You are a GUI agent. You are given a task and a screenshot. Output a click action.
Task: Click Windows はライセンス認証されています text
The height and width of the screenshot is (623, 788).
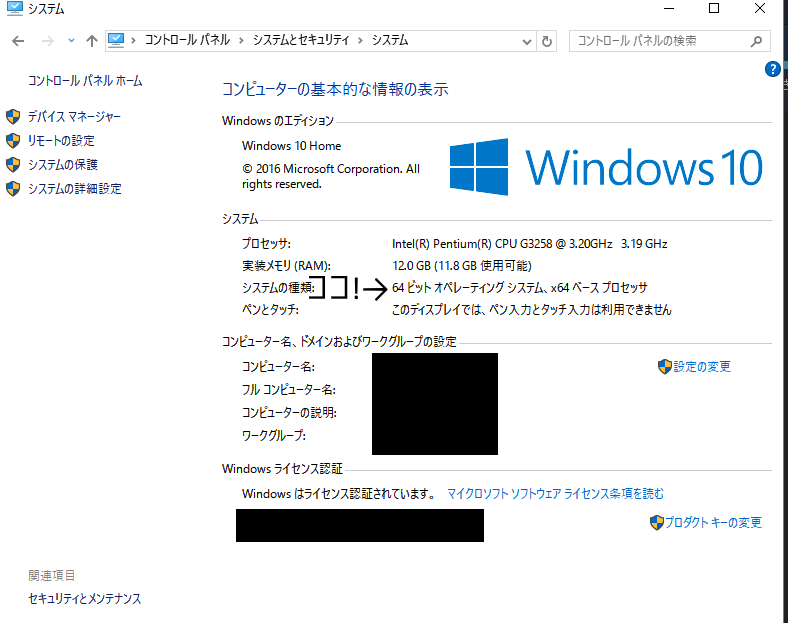click(x=339, y=494)
